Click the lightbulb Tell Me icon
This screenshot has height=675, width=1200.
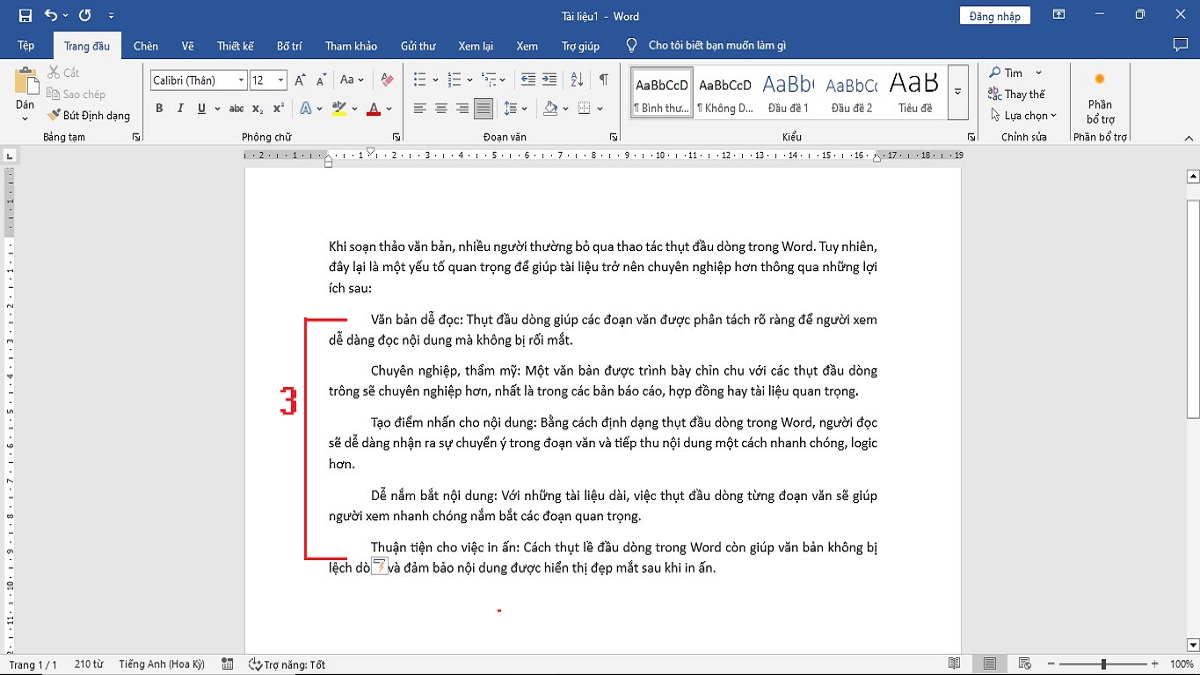[x=631, y=46]
